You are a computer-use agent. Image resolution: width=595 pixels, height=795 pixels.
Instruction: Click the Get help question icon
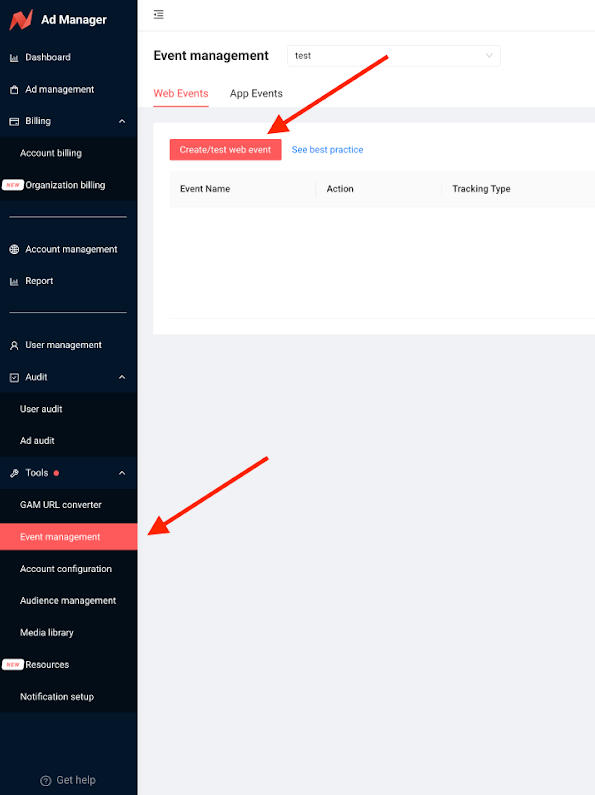tap(46, 780)
